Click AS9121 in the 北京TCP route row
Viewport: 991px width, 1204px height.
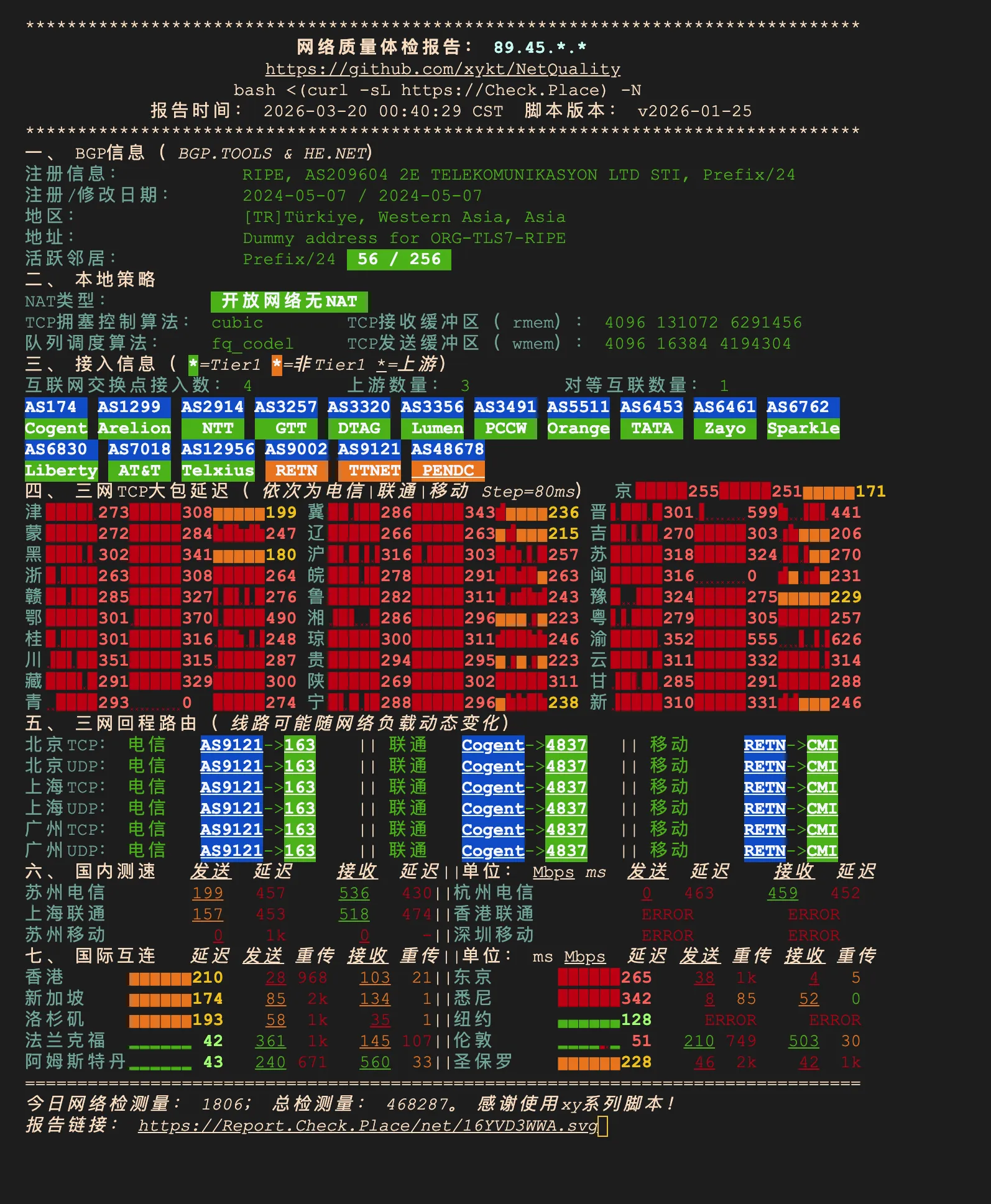(x=231, y=745)
